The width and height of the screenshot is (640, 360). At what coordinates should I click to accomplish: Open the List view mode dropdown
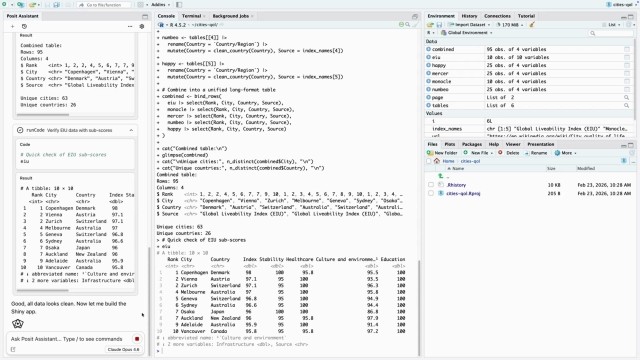pyautogui.click(x=611, y=25)
